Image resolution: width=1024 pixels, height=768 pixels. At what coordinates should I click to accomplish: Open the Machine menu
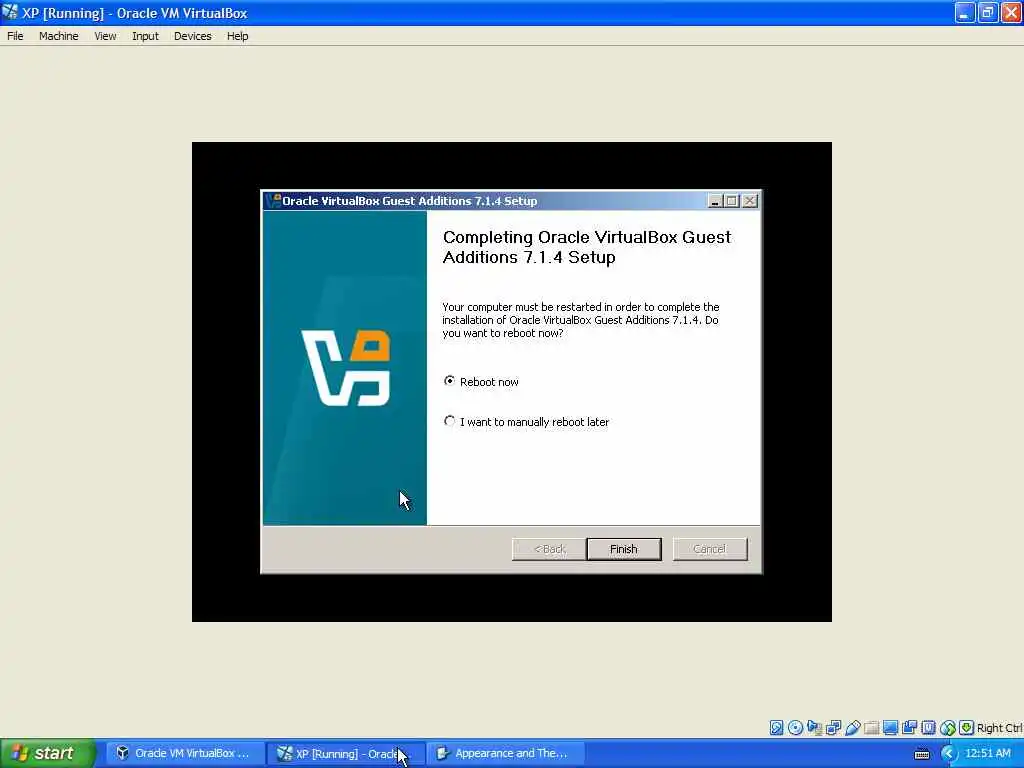tap(58, 36)
